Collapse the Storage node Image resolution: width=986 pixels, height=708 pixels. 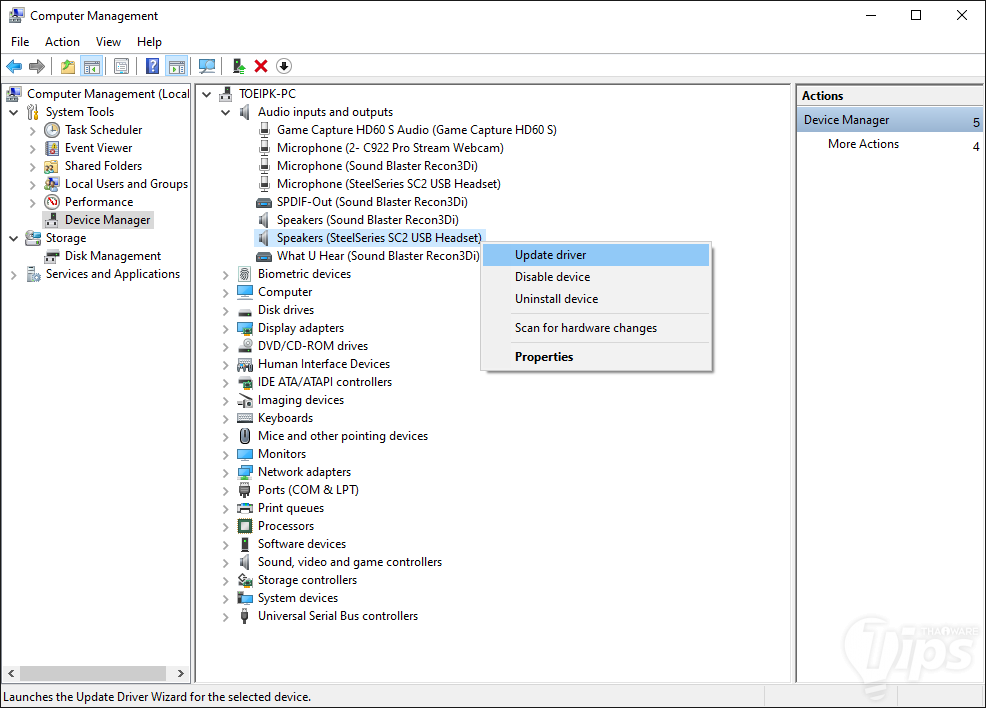[x=13, y=238]
